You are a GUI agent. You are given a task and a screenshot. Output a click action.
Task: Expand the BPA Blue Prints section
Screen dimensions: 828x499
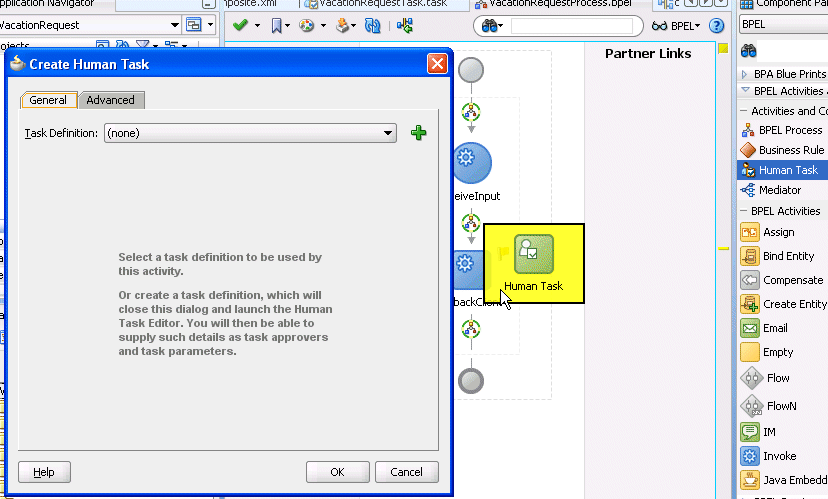(745, 74)
